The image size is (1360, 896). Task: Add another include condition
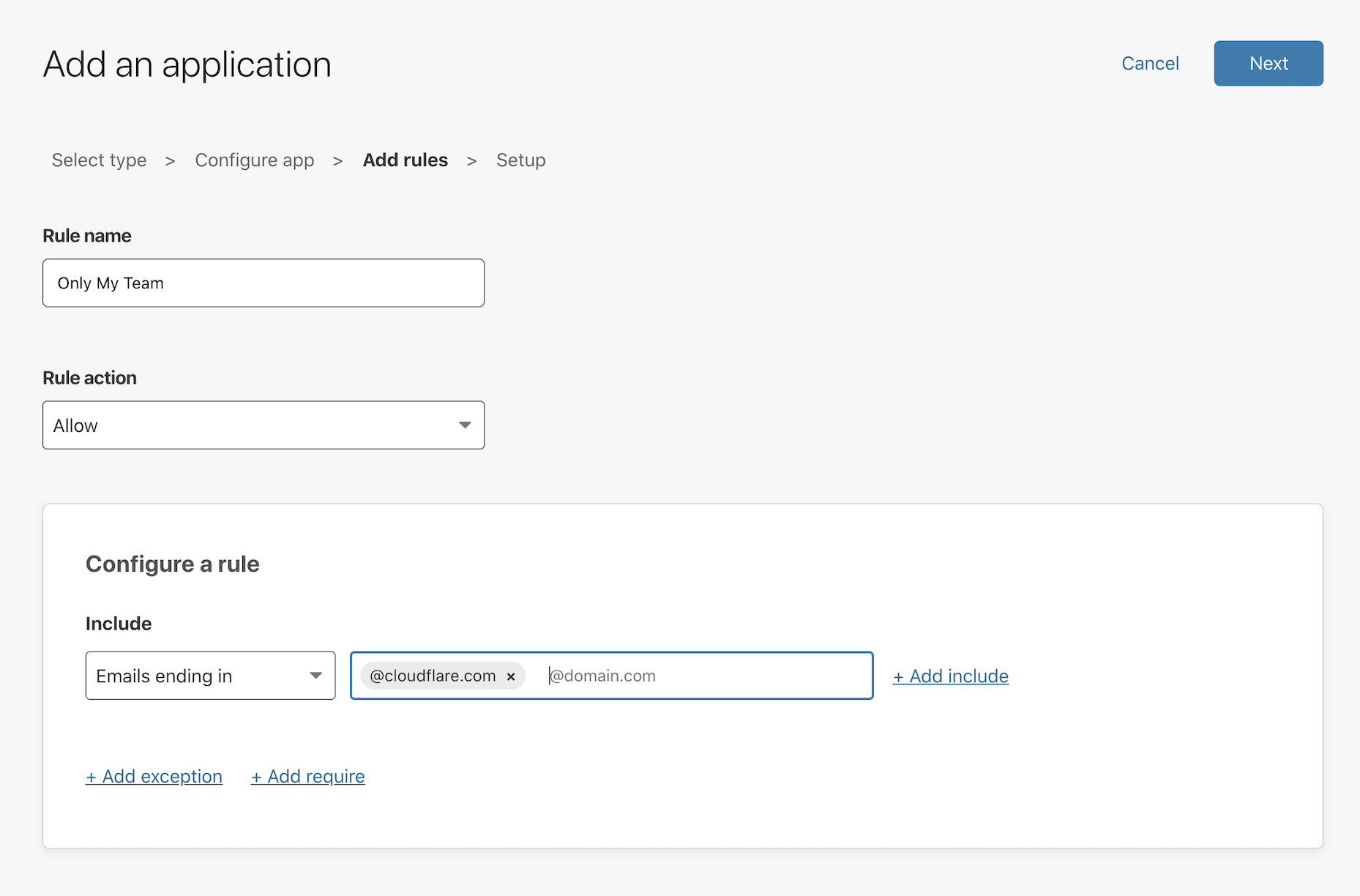coord(950,676)
